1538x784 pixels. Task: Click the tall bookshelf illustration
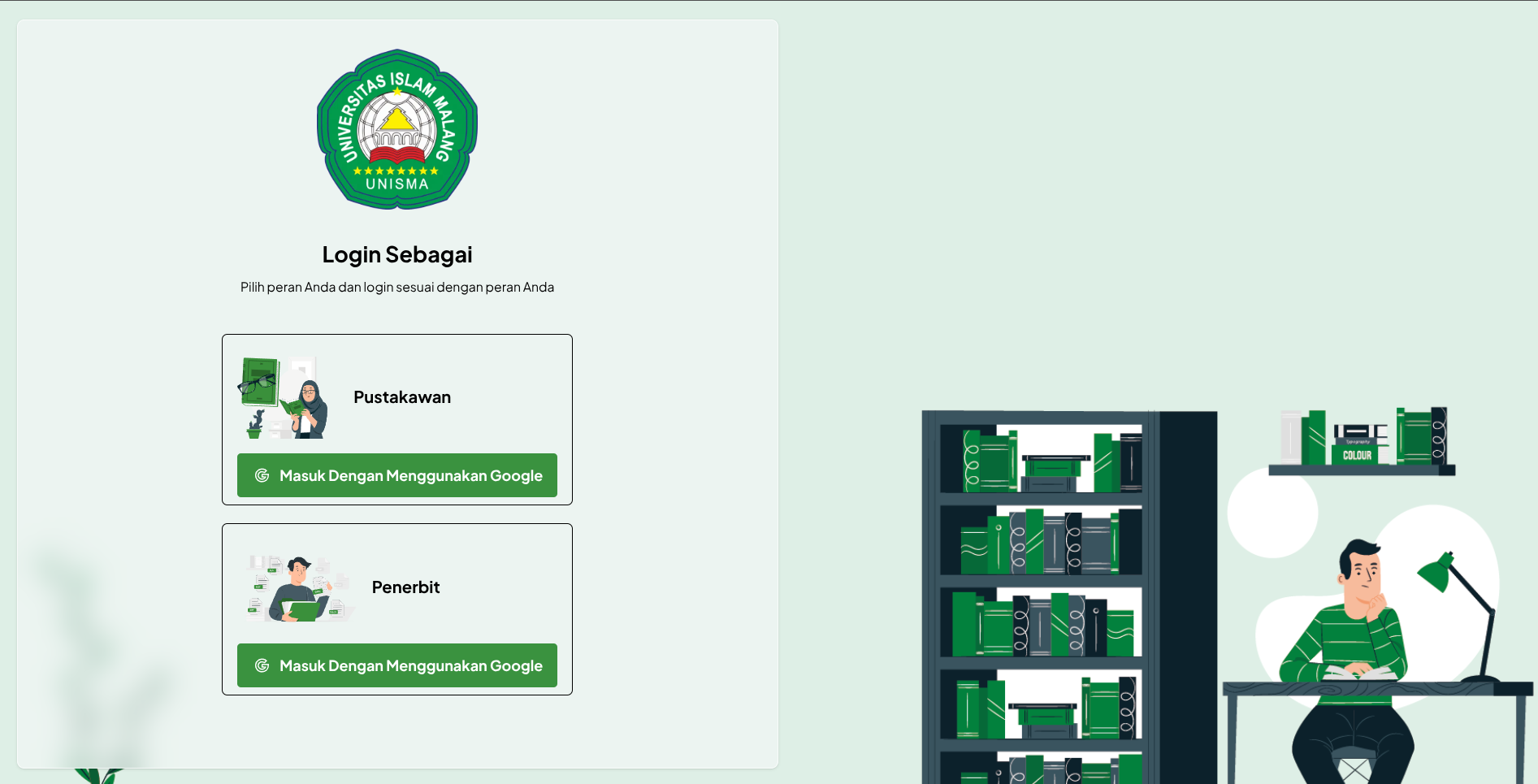point(1069,597)
